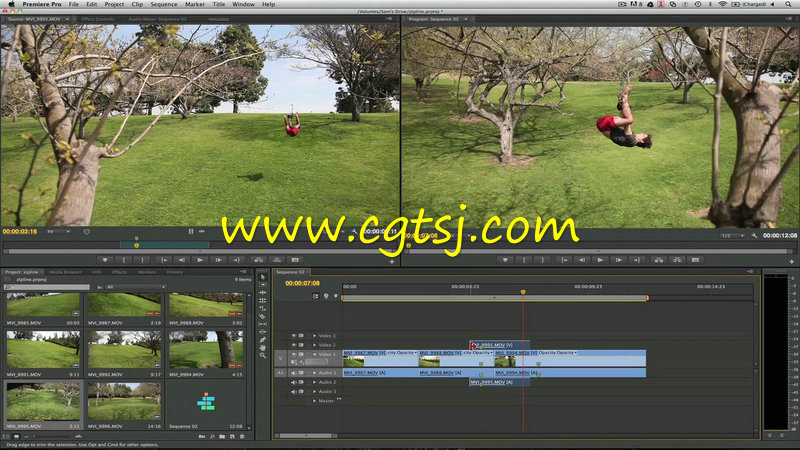This screenshot has height=450, width=800.
Task: Mute Audio 1 track speaker
Action: [x=293, y=373]
